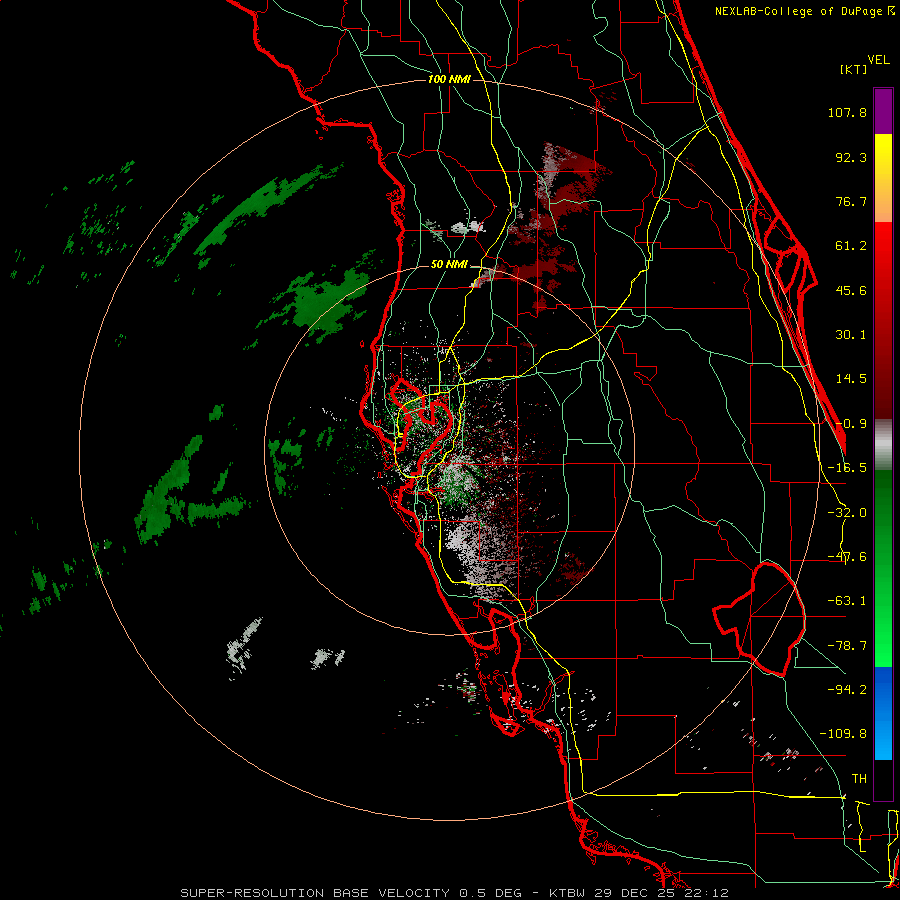Select the -0.9 legend value
900x900 pixels.
[851, 424]
